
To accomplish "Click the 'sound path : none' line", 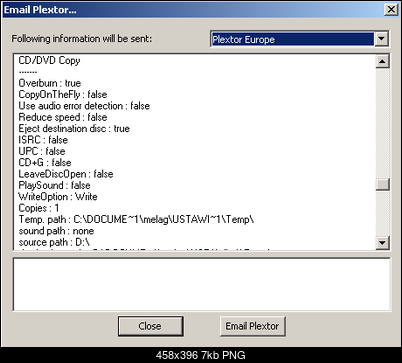I will (56, 231).
